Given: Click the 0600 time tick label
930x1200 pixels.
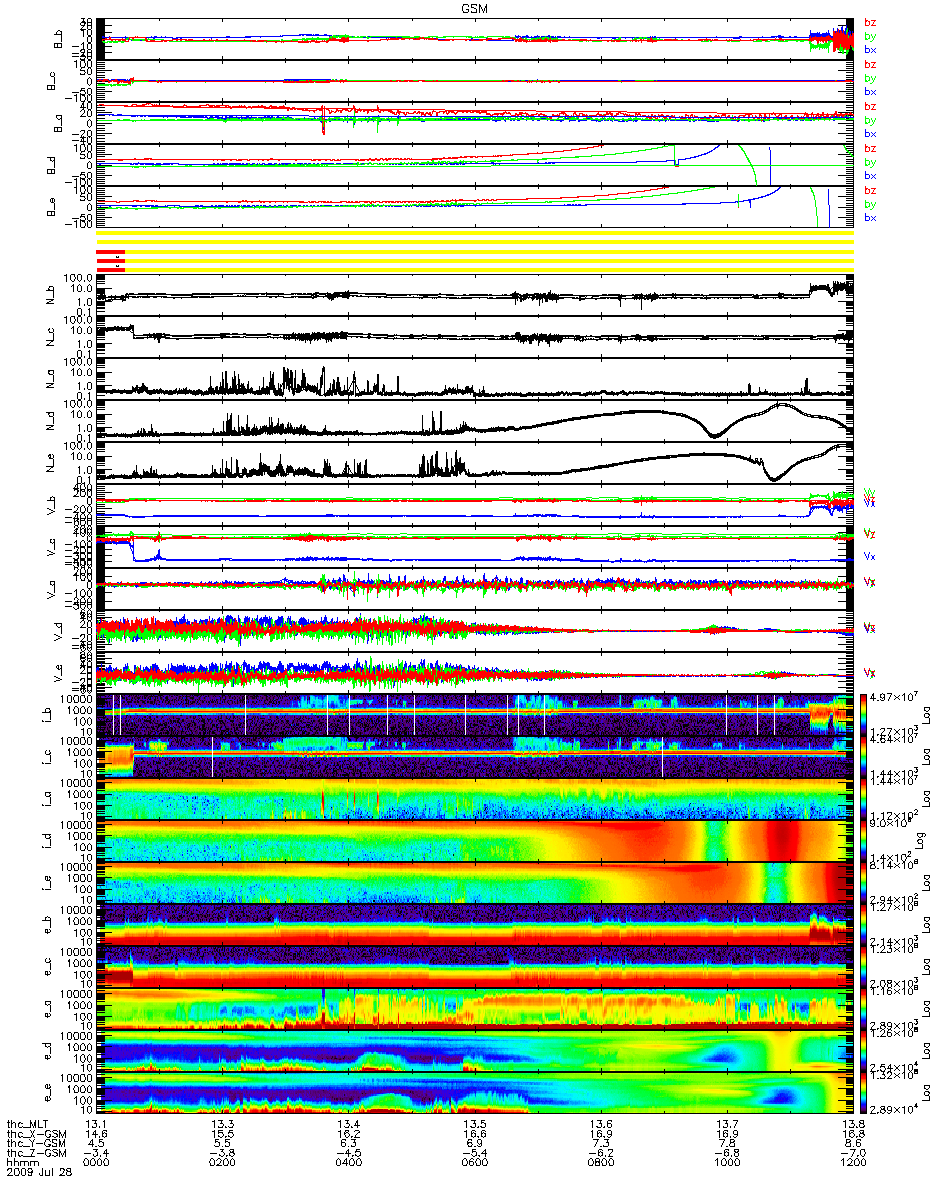Looking at the screenshot, I should (474, 1162).
